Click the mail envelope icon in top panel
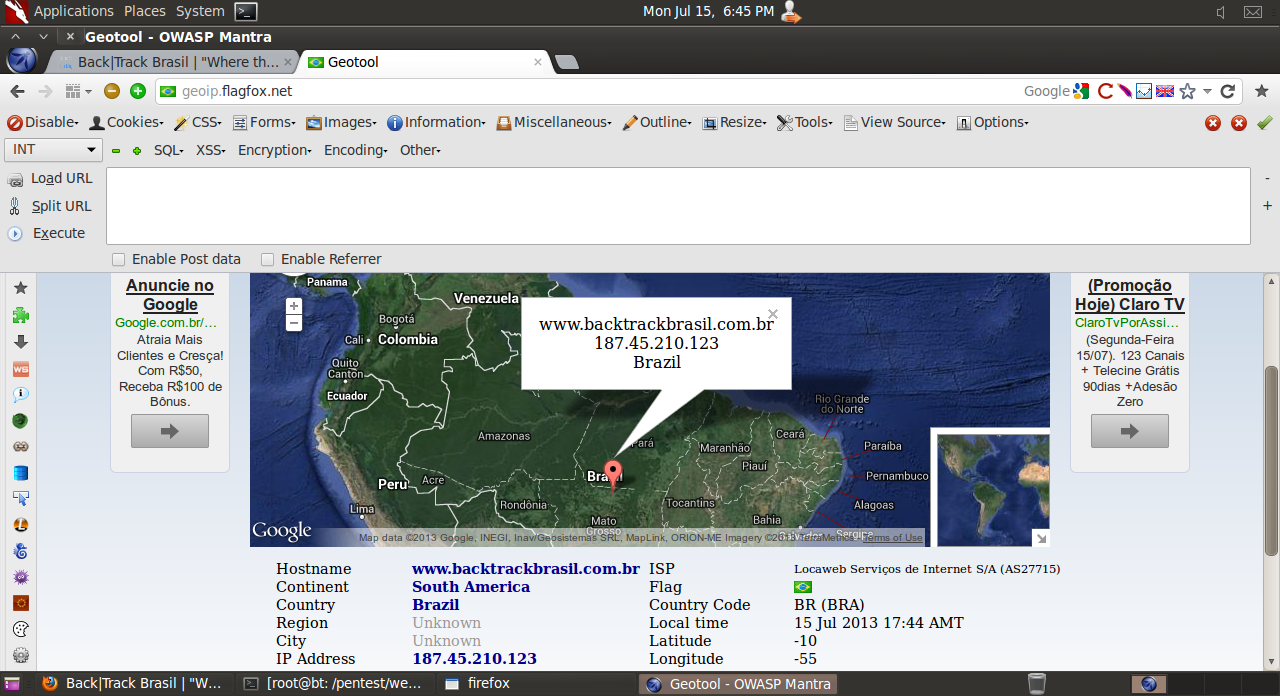Image resolution: width=1280 pixels, height=696 pixels. tap(1253, 12)
